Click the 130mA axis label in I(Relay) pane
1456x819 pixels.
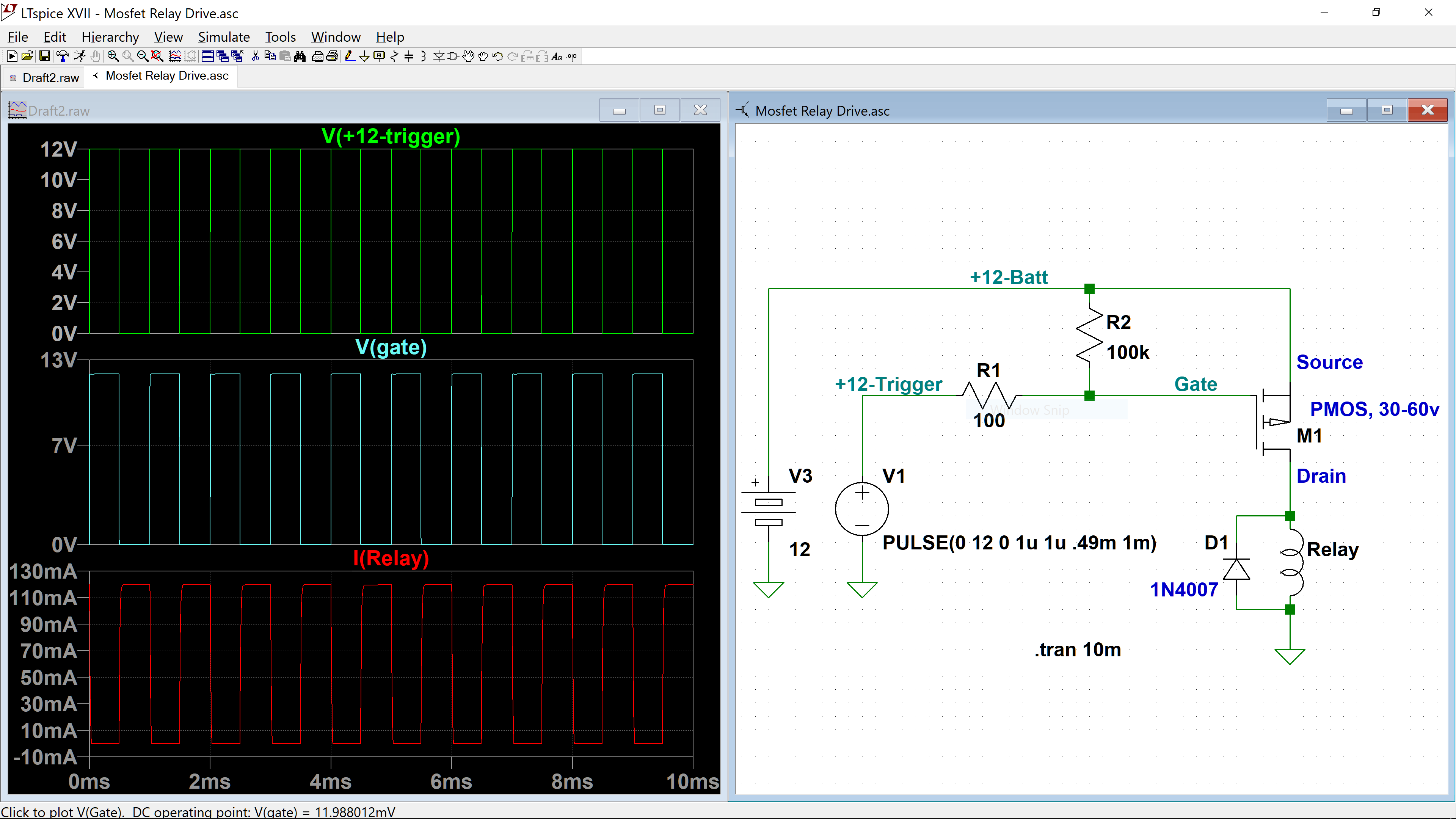43,571
